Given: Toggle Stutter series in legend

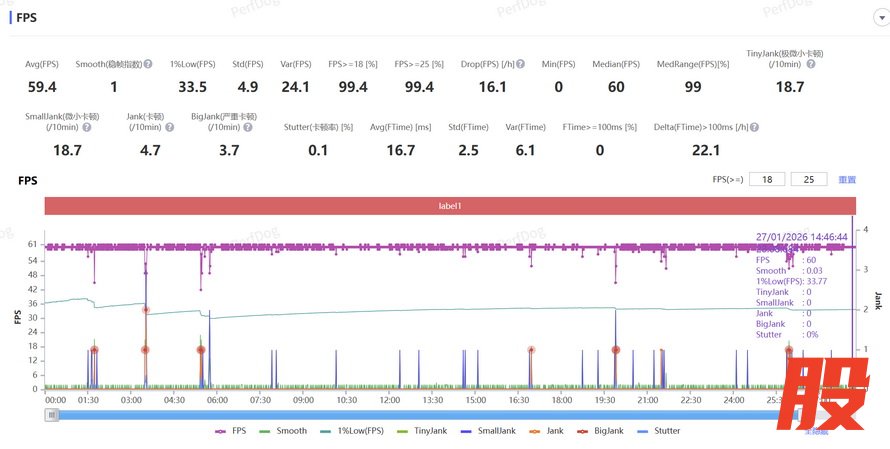Looking at the screenshot, I should 660,431.
